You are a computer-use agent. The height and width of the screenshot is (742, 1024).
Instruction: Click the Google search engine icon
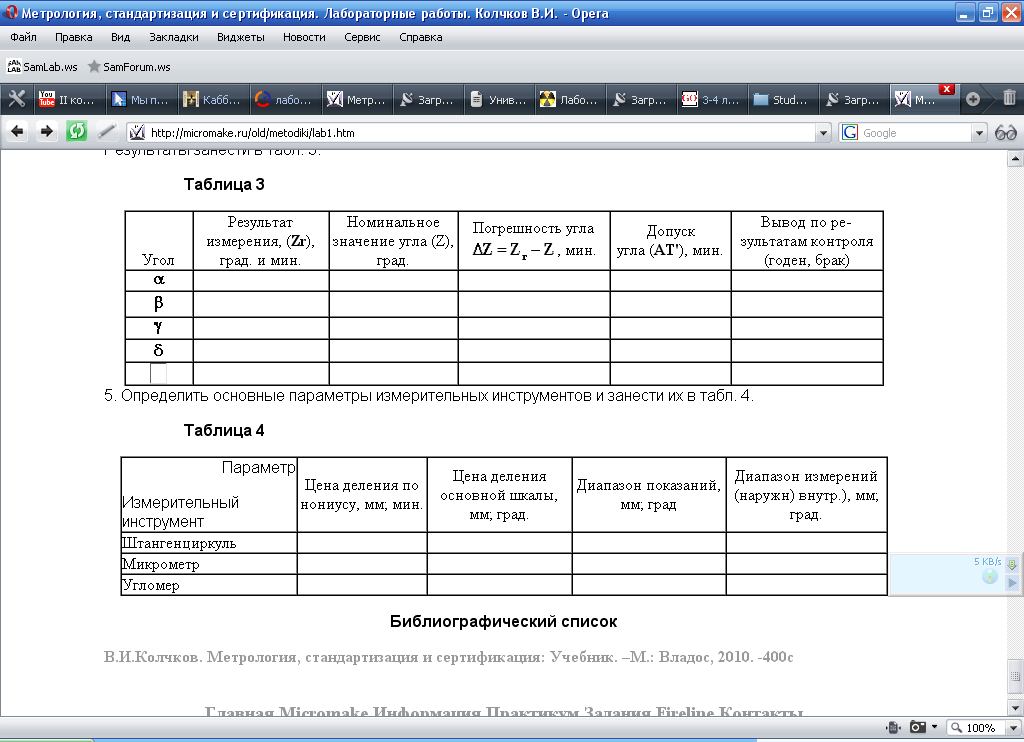pyautogui.click(x=850, y=133)
